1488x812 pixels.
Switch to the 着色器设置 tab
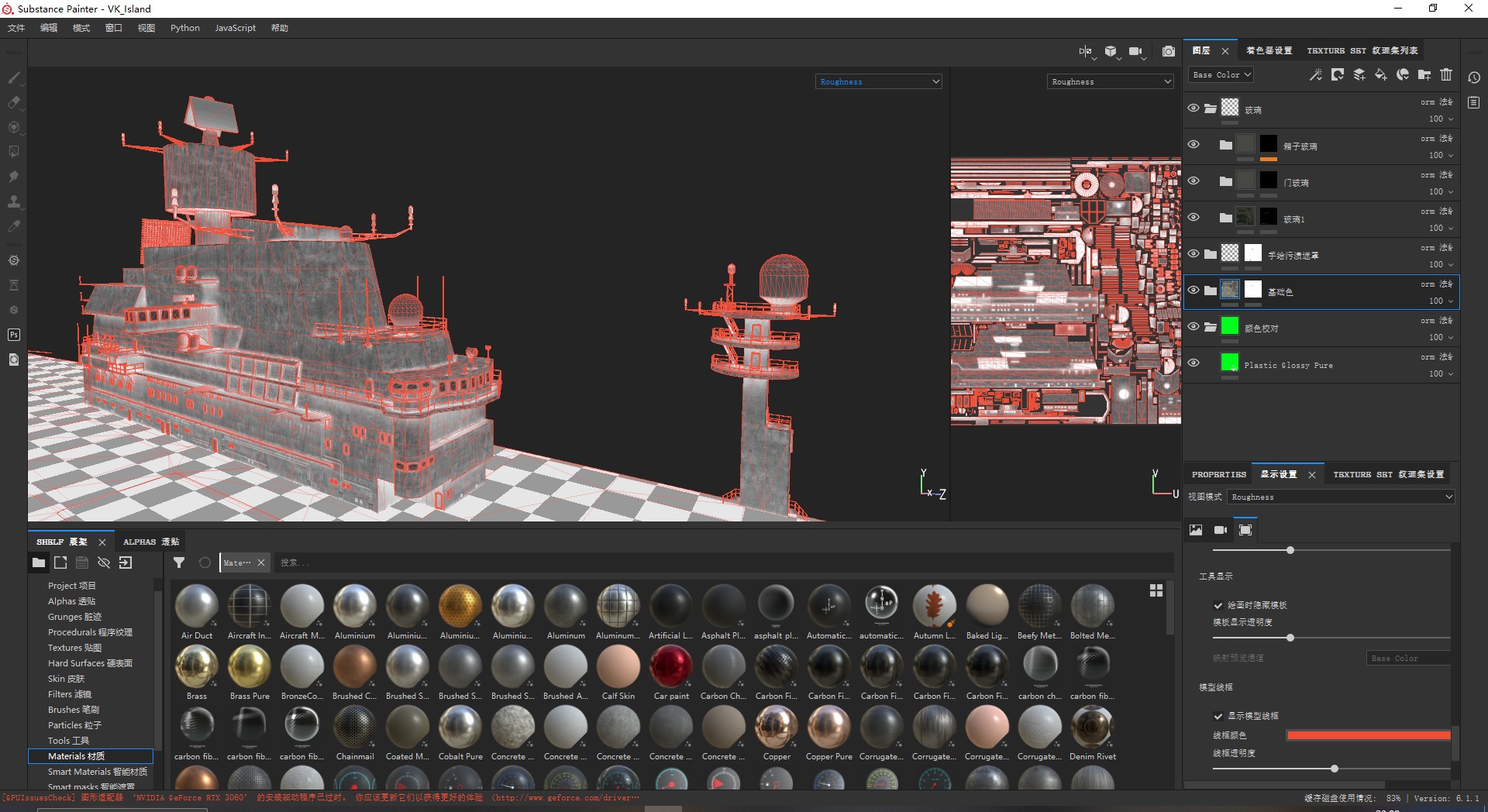click(x=1269, y=50)
